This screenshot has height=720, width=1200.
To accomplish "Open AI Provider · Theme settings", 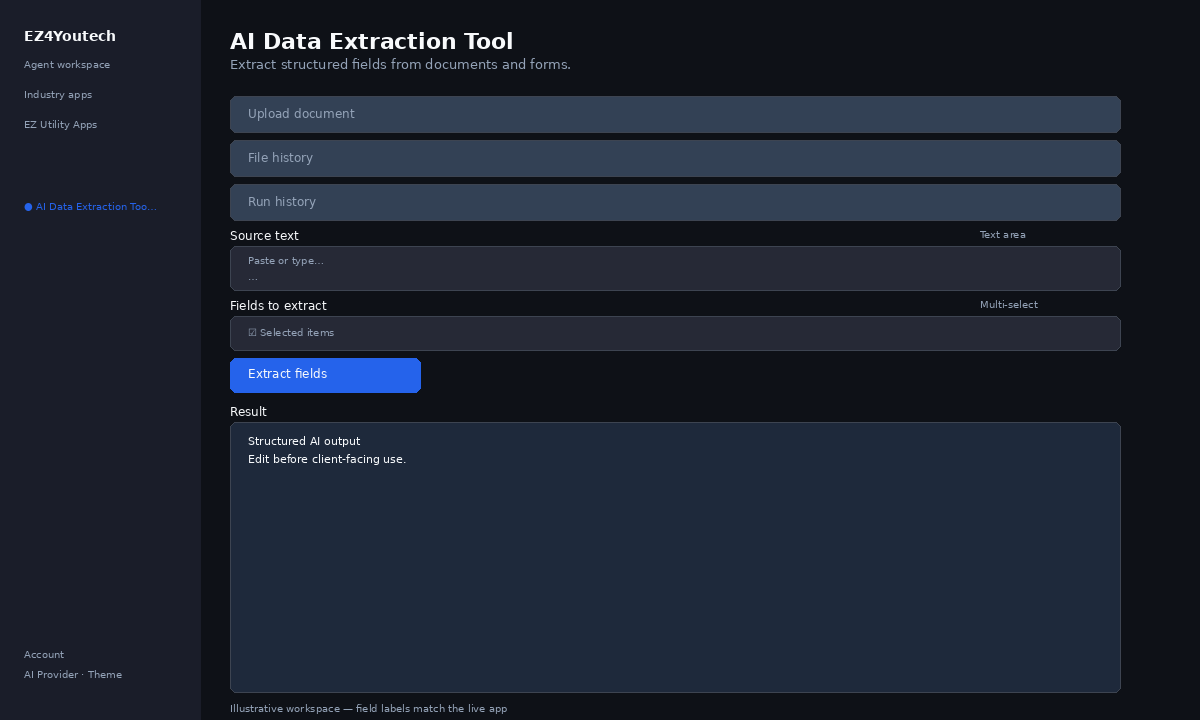I will click(x=73, y=675).
